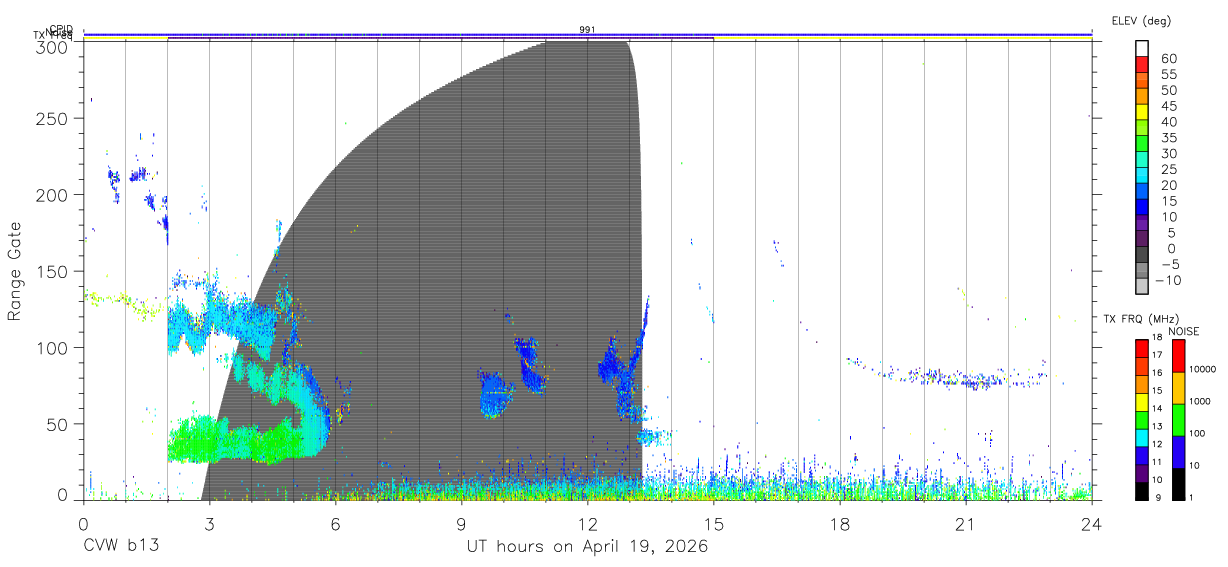Screen dimensions: 1228x567
Task: Click the light gray bottom segment of ELEV bar
Action: click(x=1143, y=286)
